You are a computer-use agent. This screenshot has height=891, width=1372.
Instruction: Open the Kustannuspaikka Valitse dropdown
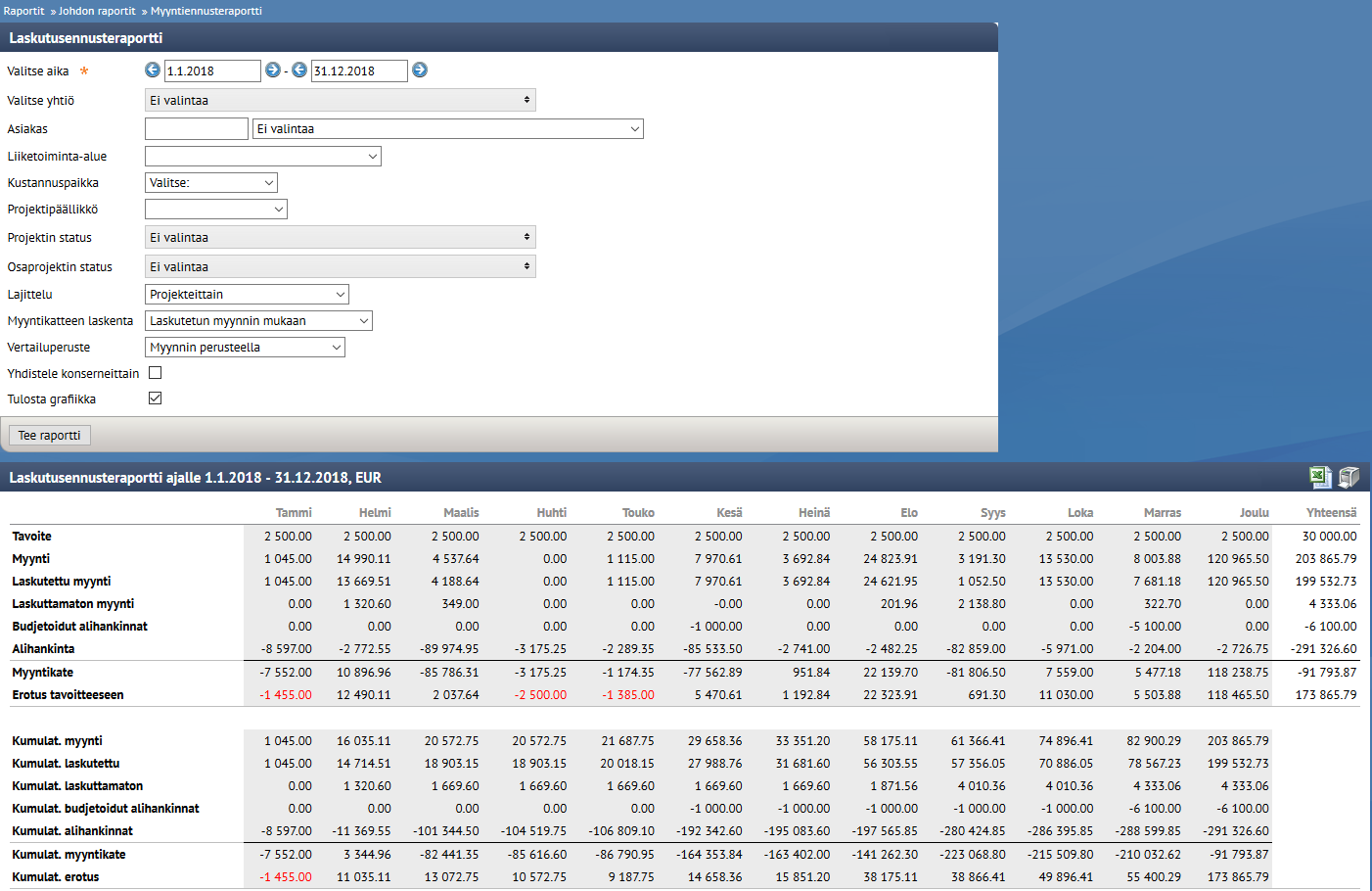pyautogui.click(x=211, y=182)
